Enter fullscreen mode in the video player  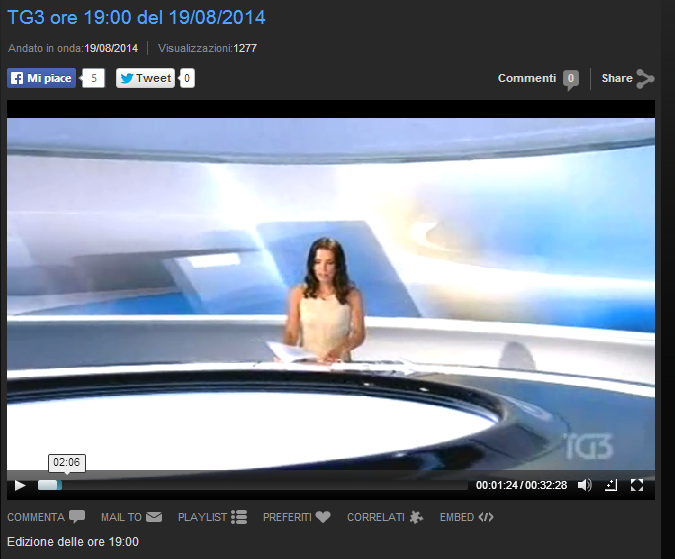[637, 485]
